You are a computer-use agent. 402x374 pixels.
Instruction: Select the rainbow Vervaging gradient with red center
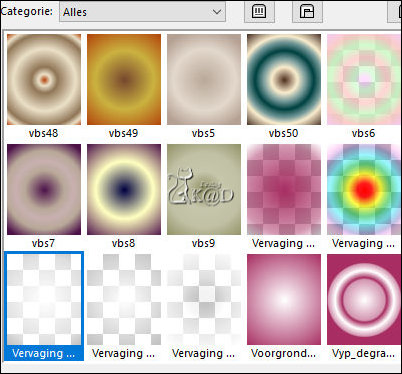click(x=364, y=189)
